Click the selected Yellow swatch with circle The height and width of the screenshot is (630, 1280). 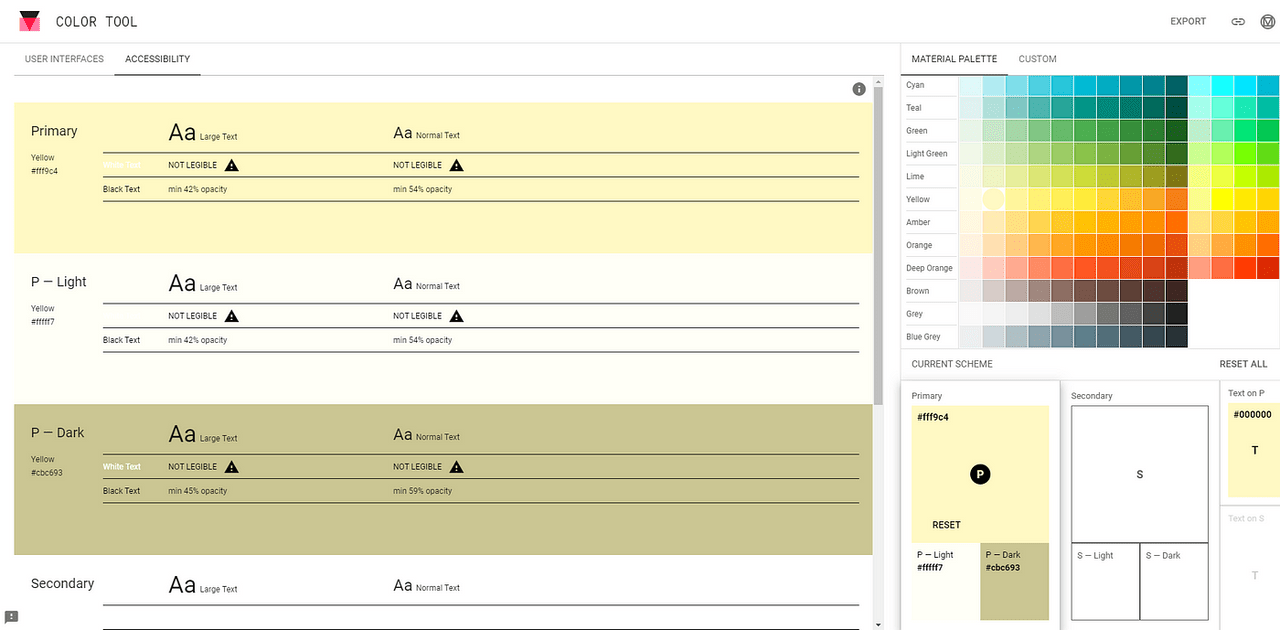[x=993, y=200]
